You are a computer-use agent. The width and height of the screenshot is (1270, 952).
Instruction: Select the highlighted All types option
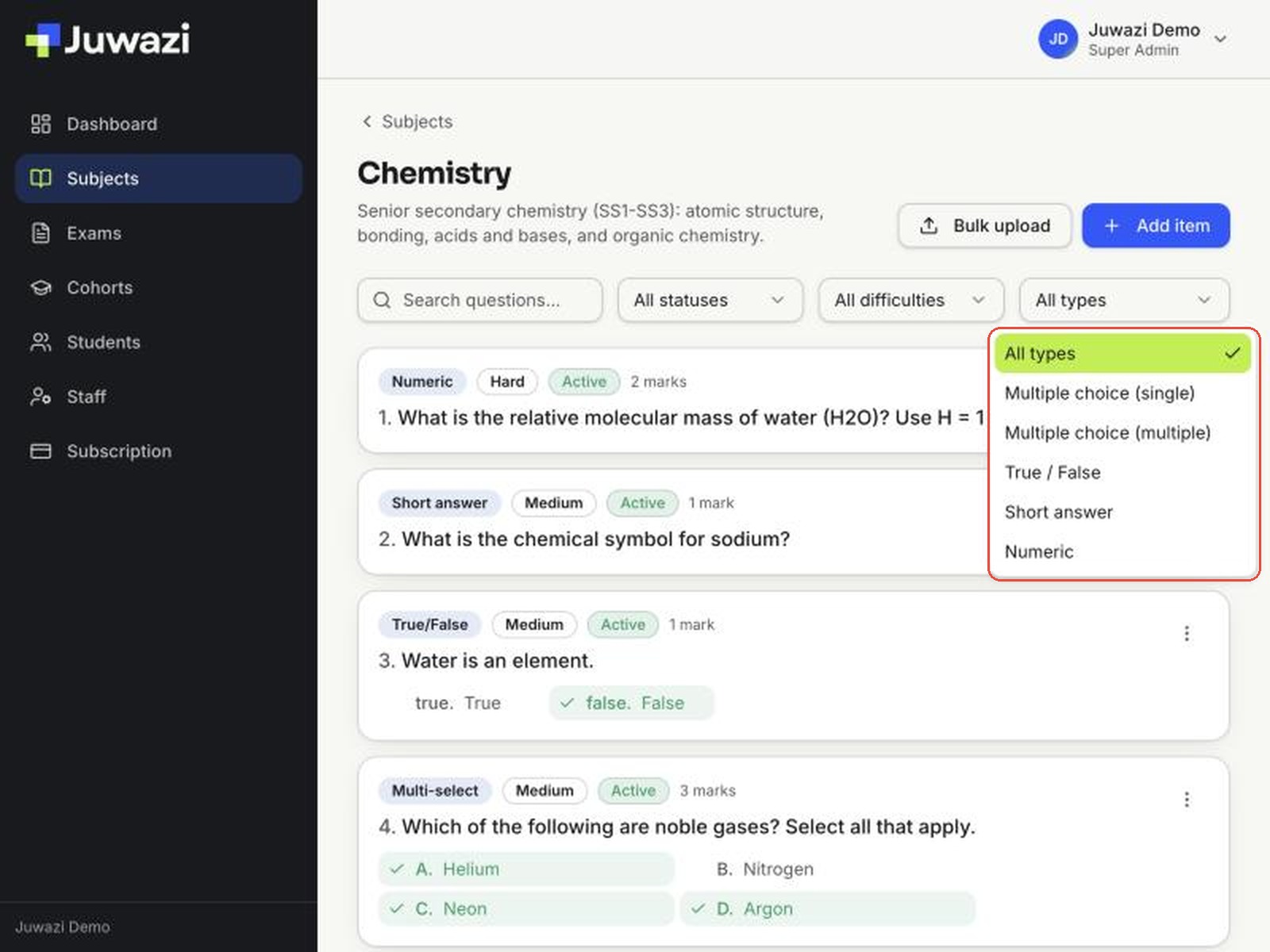tap(1122, 353)
